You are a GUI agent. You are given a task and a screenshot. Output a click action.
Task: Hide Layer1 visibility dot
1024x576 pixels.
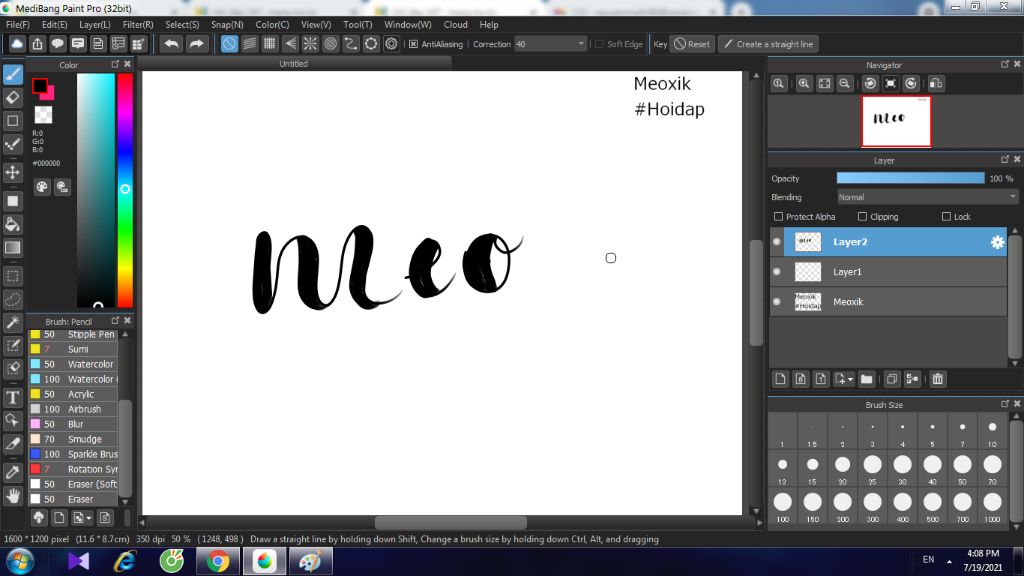point(776,272)
